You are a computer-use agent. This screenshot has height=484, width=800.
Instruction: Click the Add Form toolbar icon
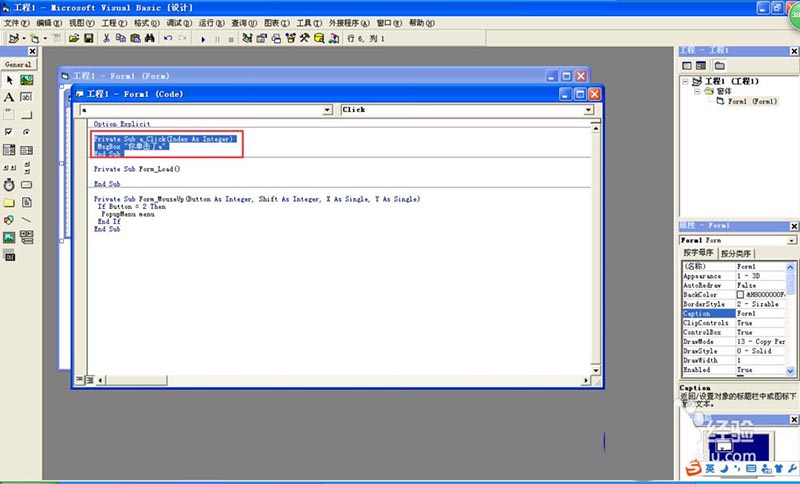point(34,38)
